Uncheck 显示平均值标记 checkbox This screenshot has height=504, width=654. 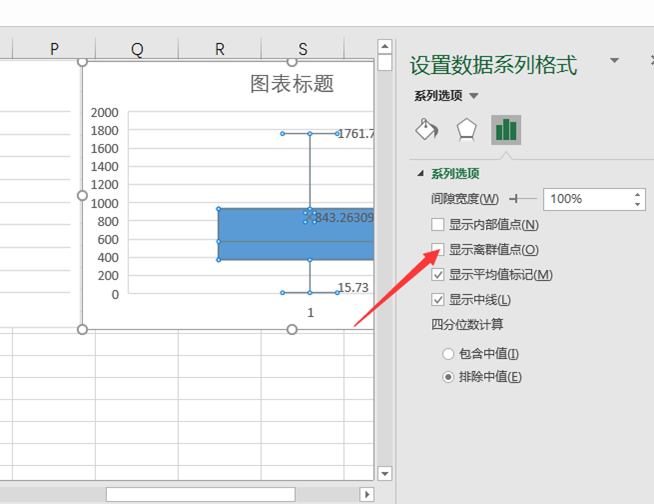pyautogui.click(x=438, y=275)
